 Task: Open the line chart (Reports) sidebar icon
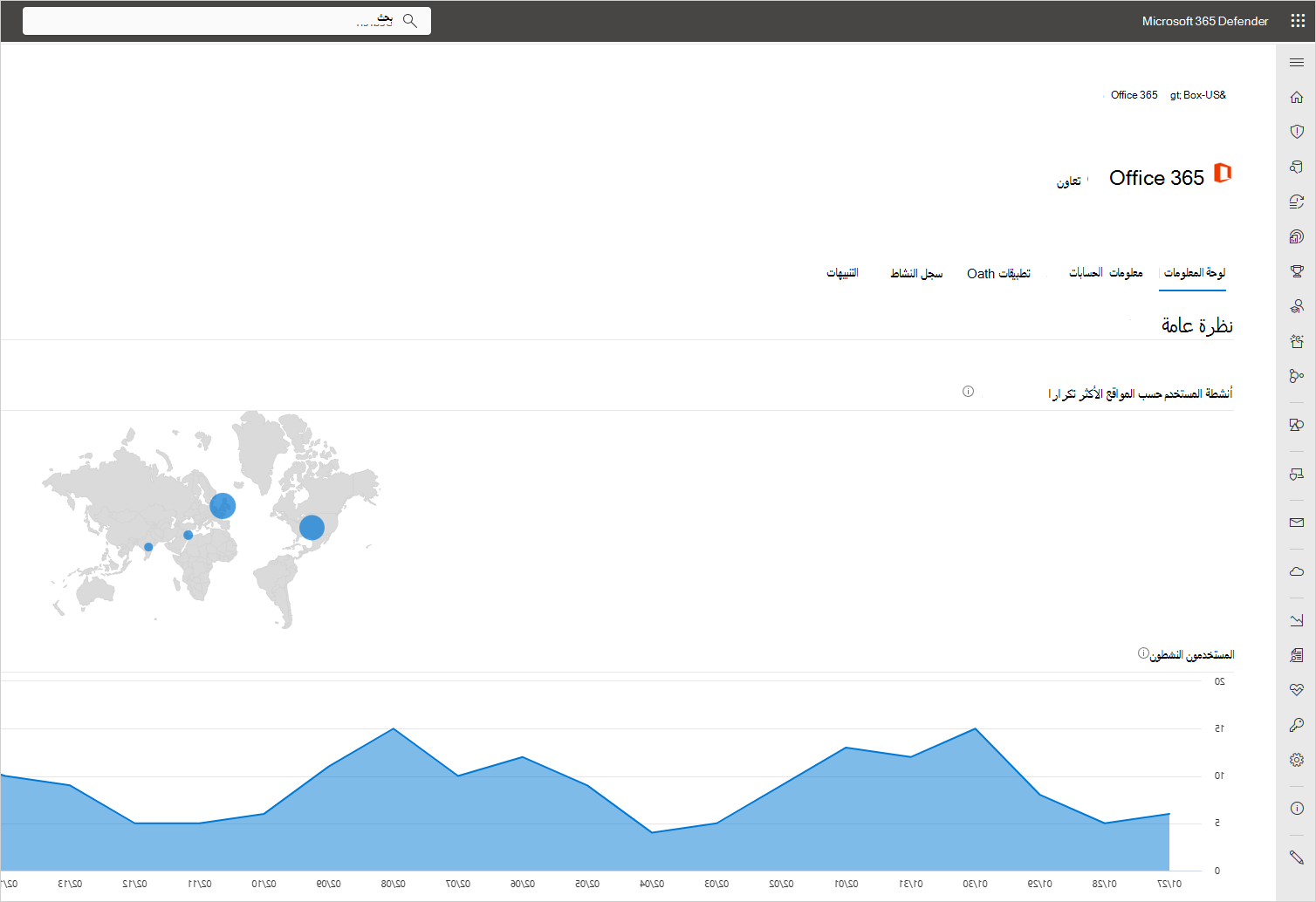(1297, 620)
